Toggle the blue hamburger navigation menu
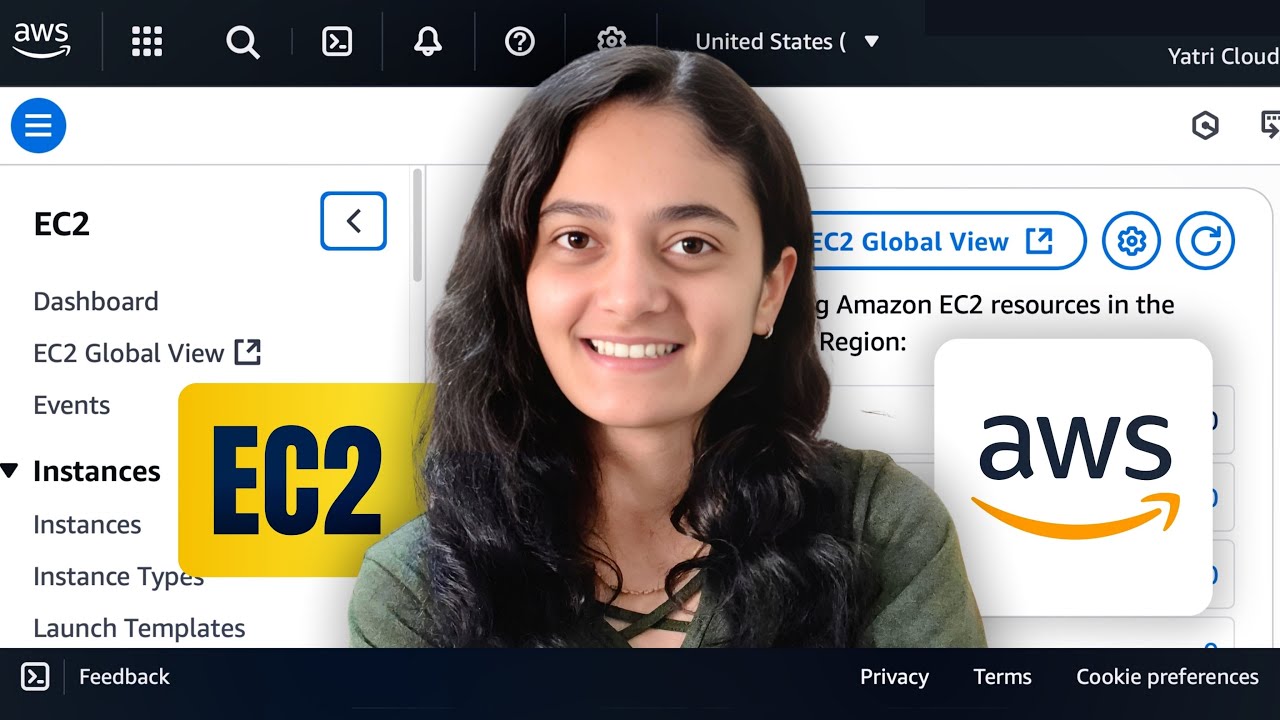 (39, 125)
